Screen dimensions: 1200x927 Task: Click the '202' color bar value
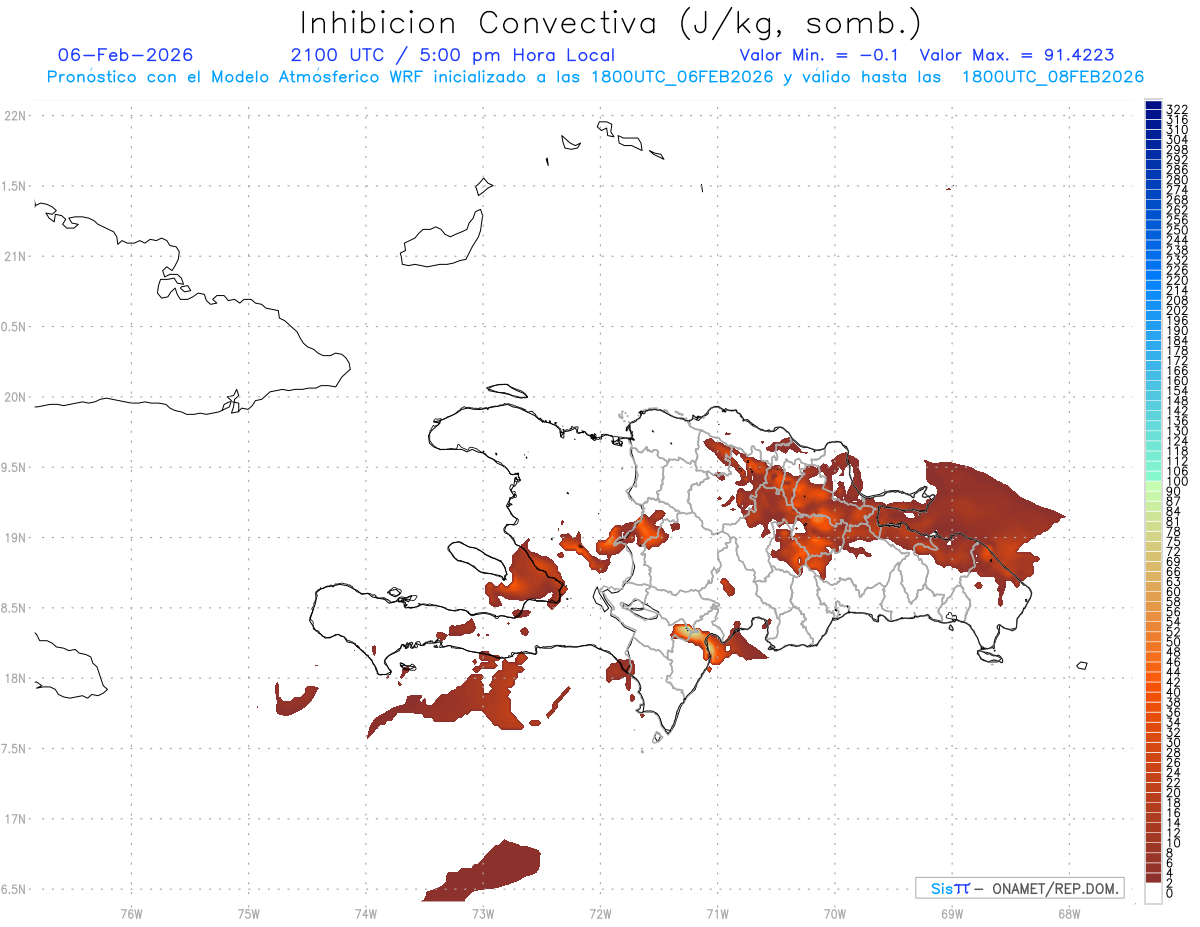1176,310
